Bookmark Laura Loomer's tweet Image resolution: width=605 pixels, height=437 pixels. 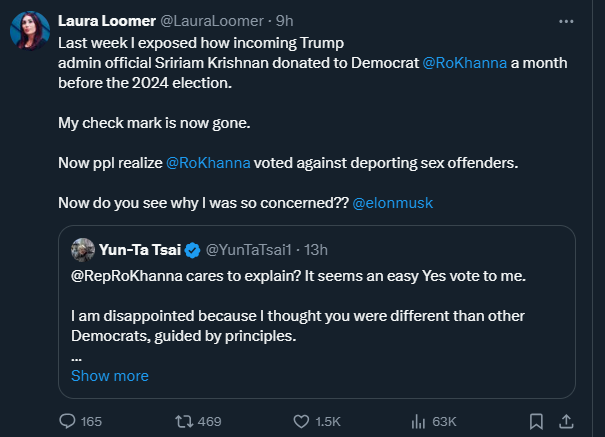tap(535, 421)
